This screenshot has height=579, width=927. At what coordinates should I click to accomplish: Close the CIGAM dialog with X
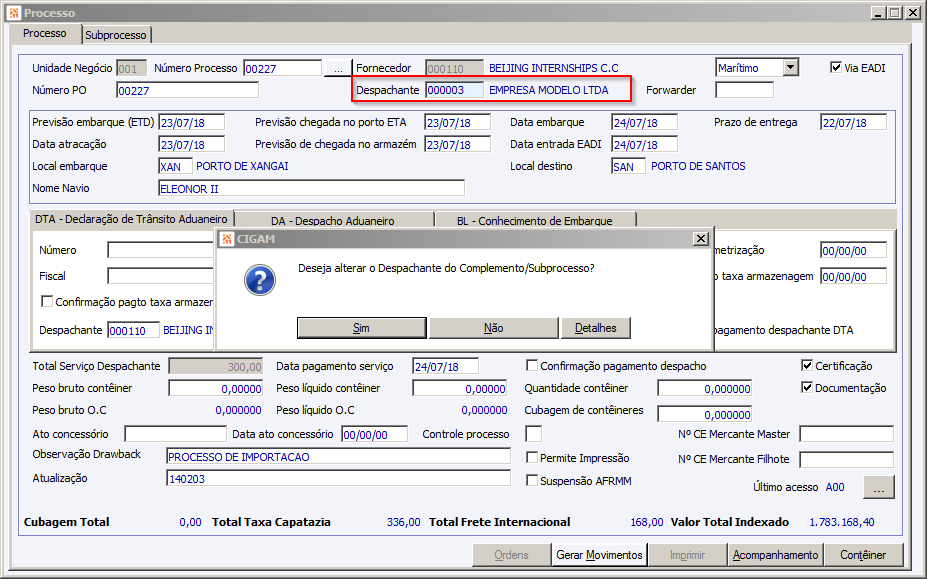[701, 238]
